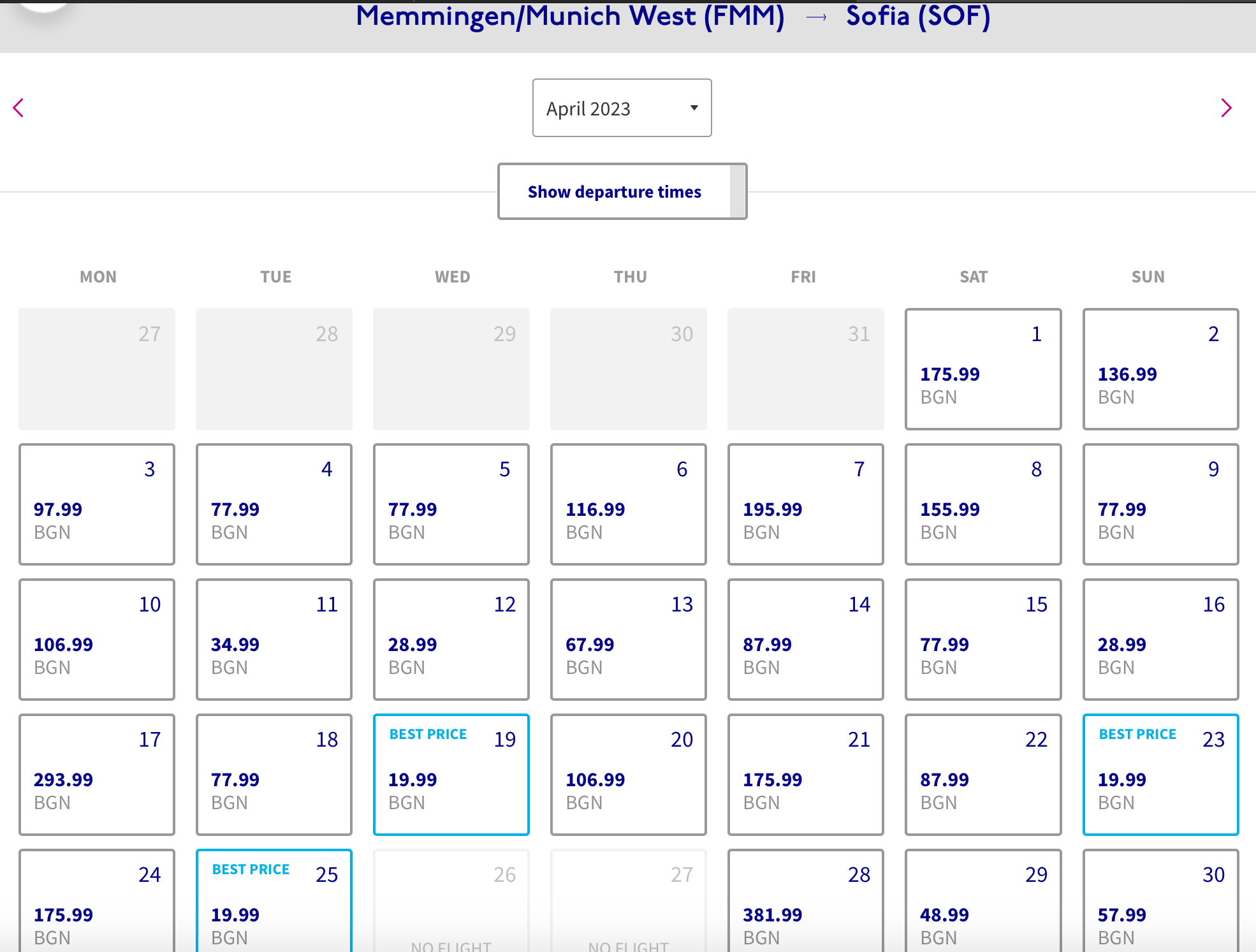Click the Sofia (SOF) destination title
The image size is (1256, 952).
[917, 17]
